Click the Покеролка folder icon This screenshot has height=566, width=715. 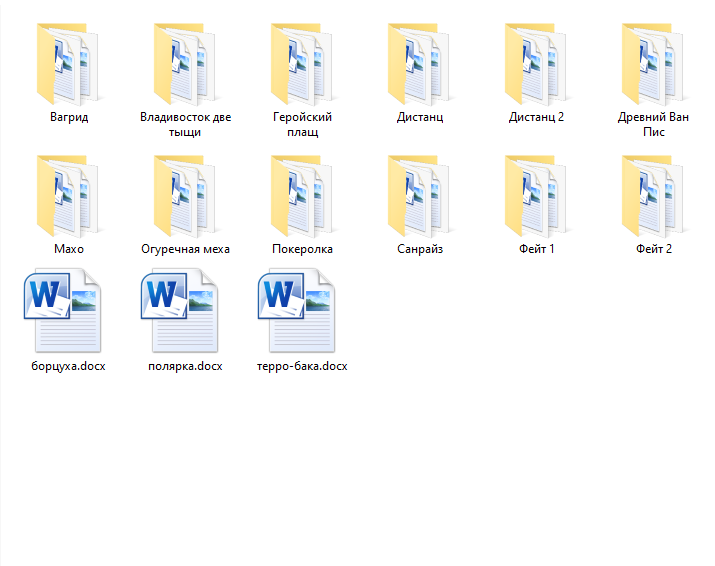point(303,195)
